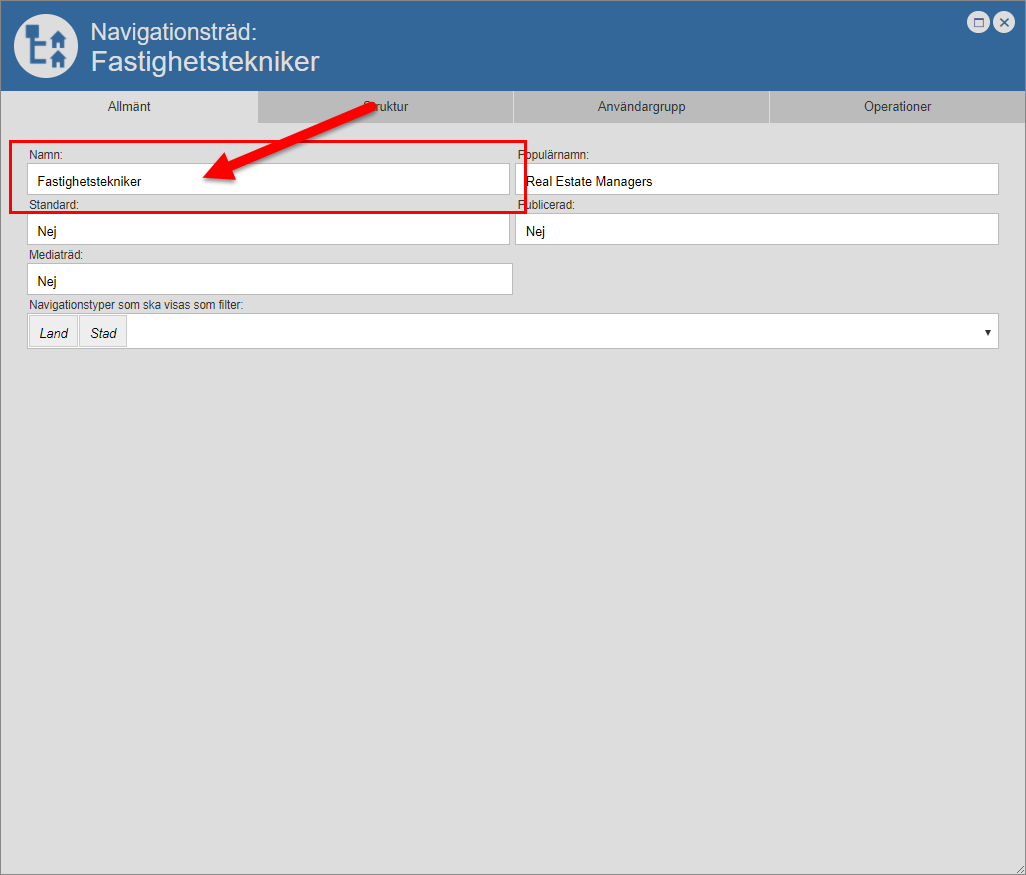
Task: Close the Fastighetstekniker dialog
Action: tap(1003, 23)
